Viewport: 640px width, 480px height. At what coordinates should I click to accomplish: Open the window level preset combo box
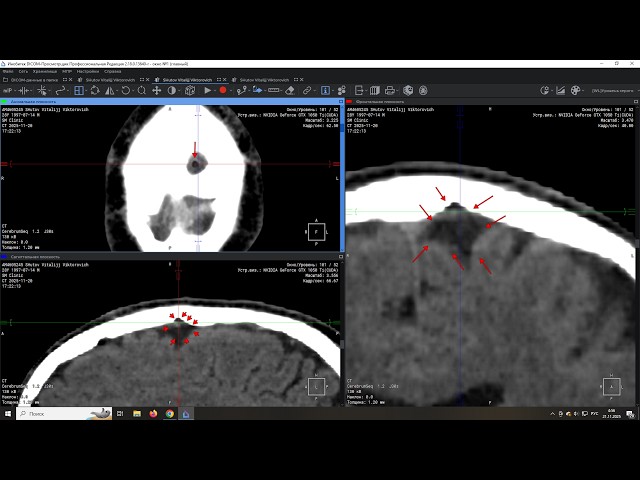click(615, 91)
